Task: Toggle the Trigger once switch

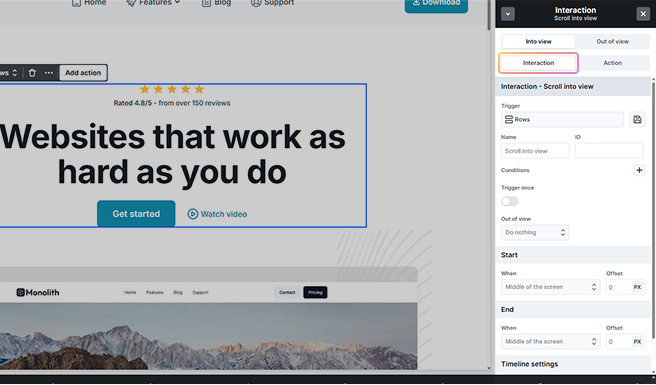Action: 510,202
